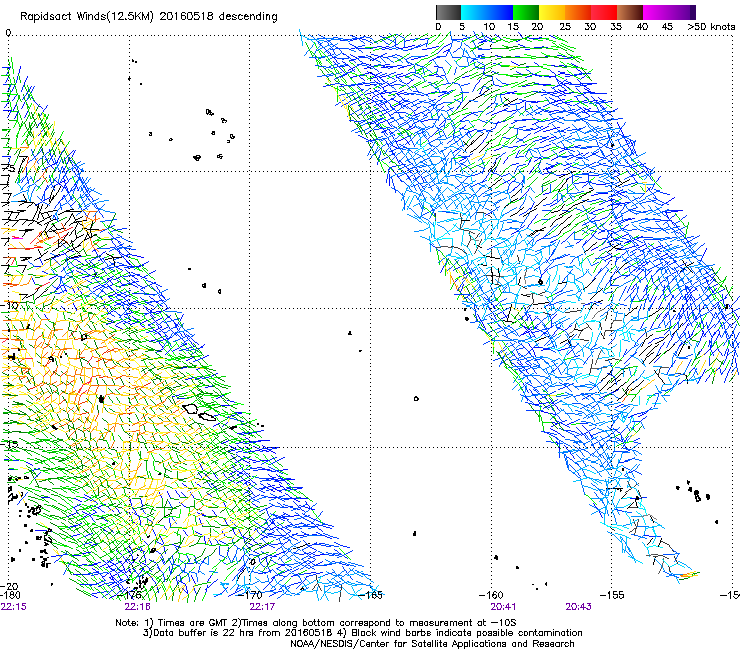Click the word "descending" in the title

pos(248,17)
